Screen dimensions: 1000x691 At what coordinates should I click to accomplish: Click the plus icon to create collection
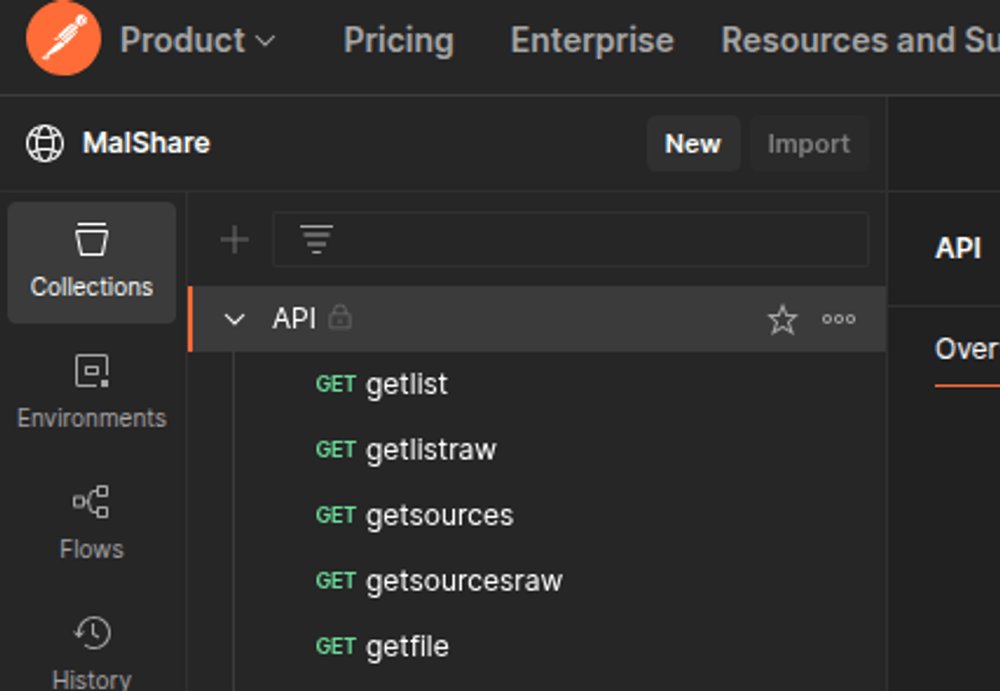click(x=235, y=240)
